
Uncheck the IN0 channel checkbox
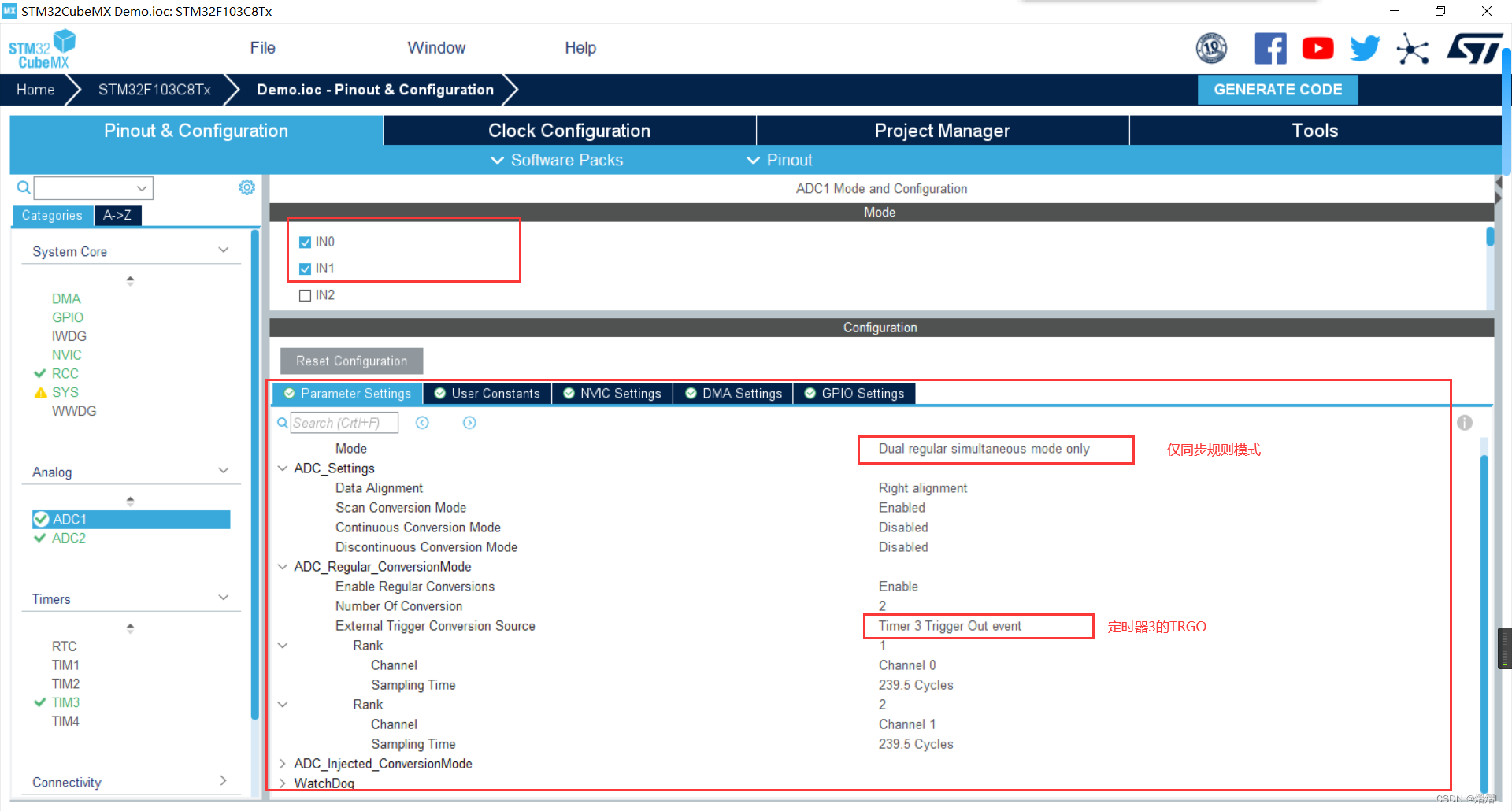[305, 243]
